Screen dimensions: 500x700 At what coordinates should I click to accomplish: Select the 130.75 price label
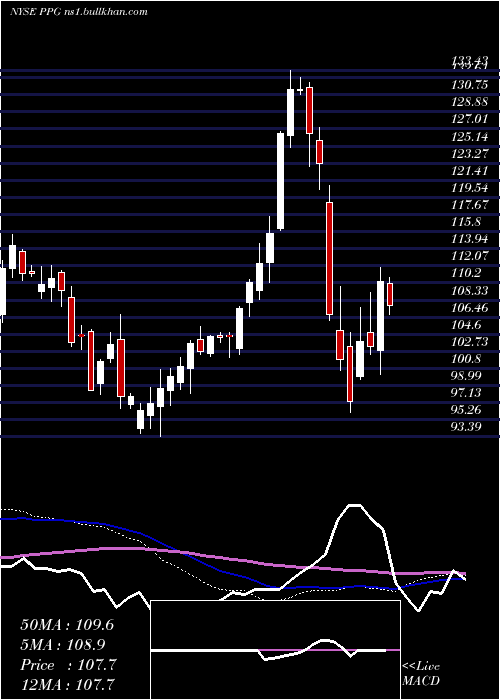[469, 85]
